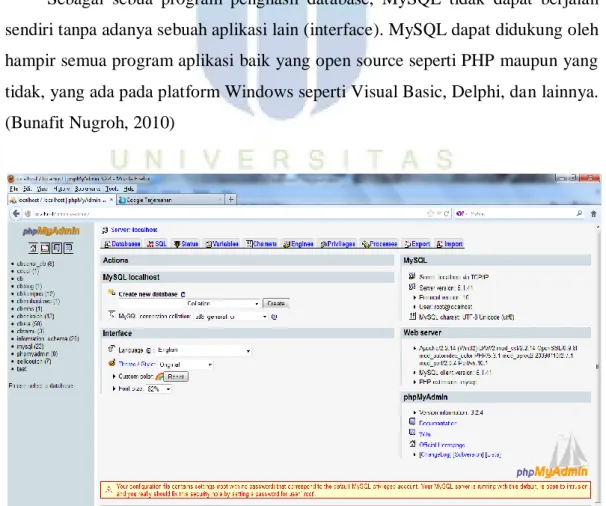Open the Firefox Edit menu
The image size is (606, 506).
pos(27,189)
